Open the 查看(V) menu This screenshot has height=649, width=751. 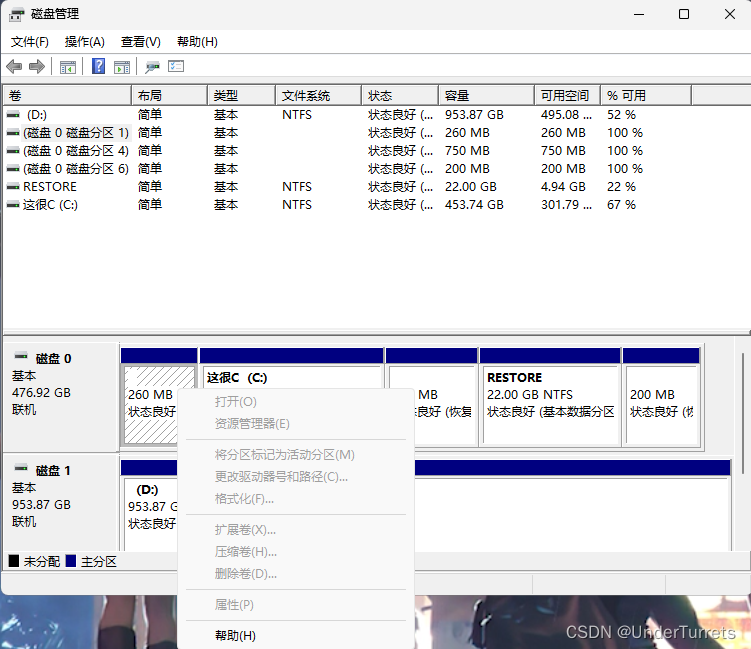tap(140, 42)
